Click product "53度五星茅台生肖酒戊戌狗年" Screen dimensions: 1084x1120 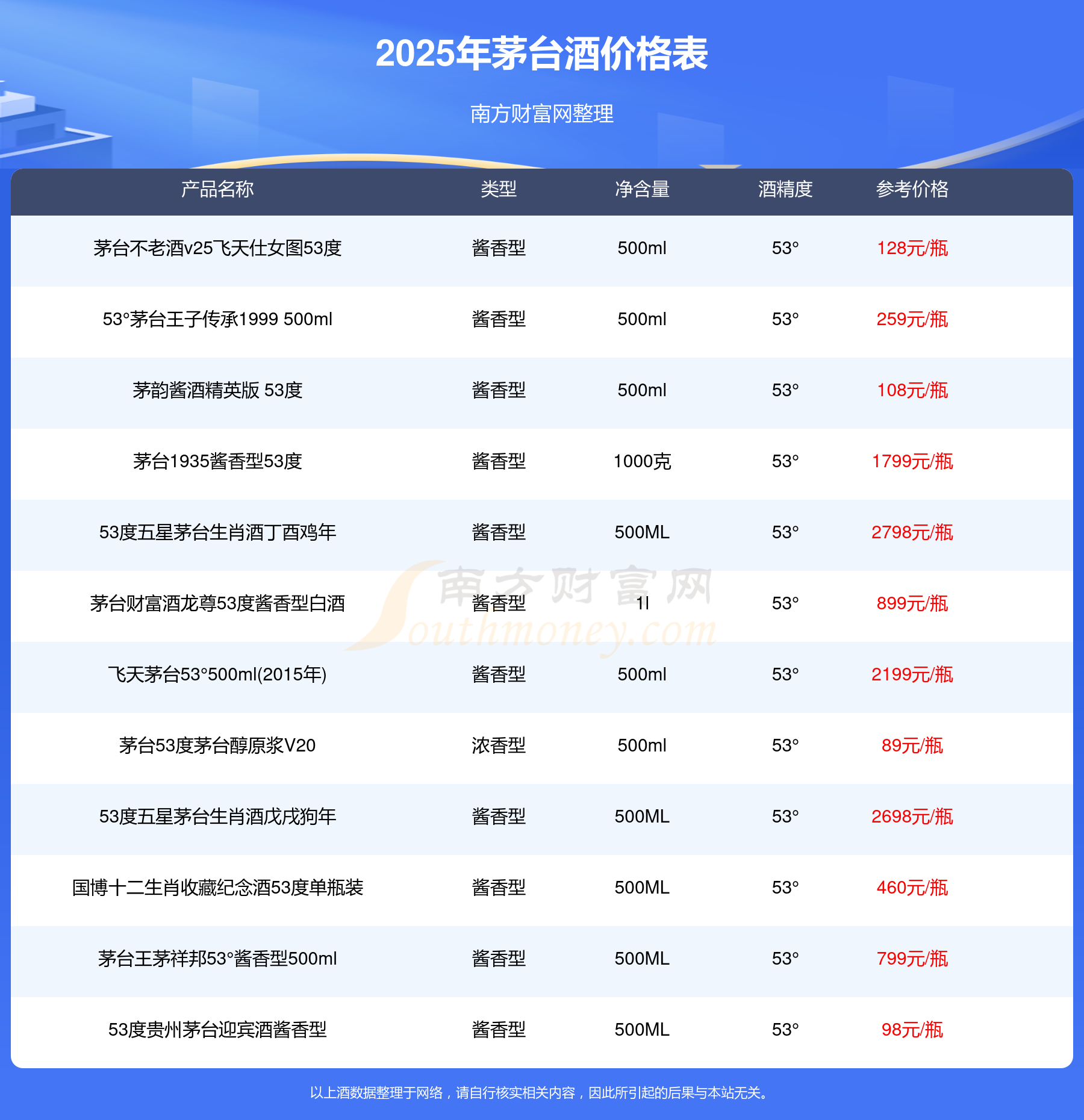[x=217, y=817]
